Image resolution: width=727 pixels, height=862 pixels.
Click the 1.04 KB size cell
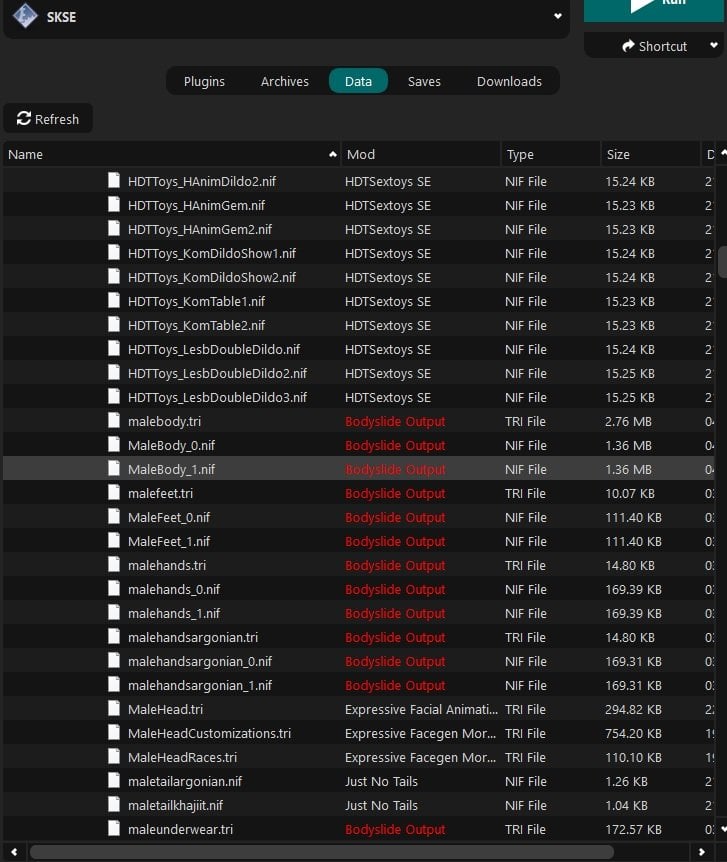point(626,806)
